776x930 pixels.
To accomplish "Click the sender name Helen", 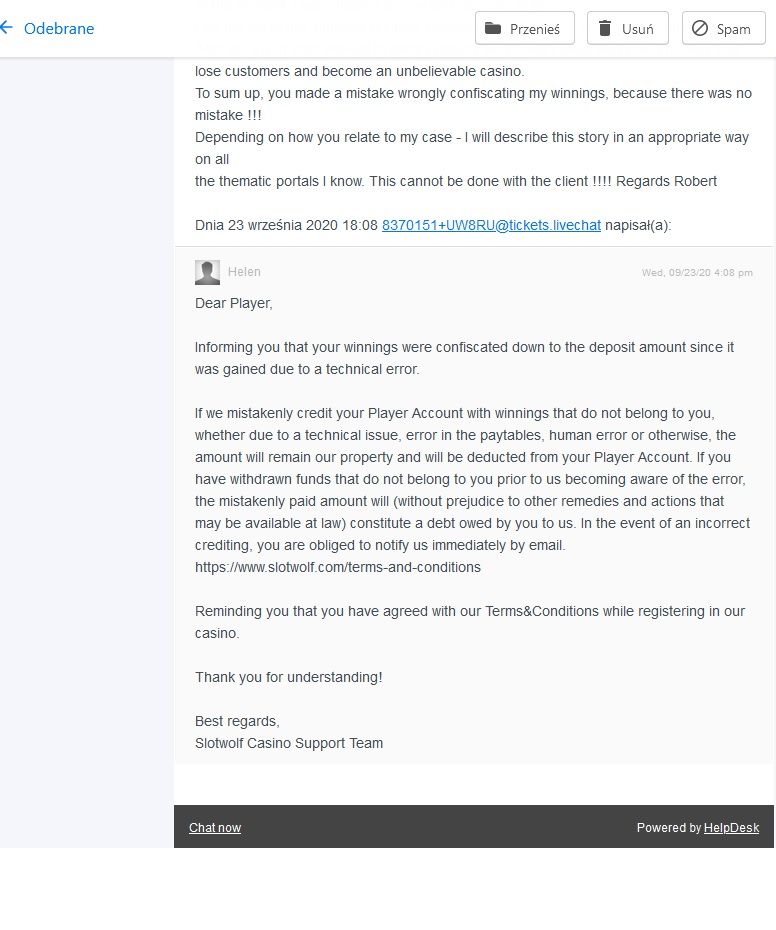I will (244, 272).
